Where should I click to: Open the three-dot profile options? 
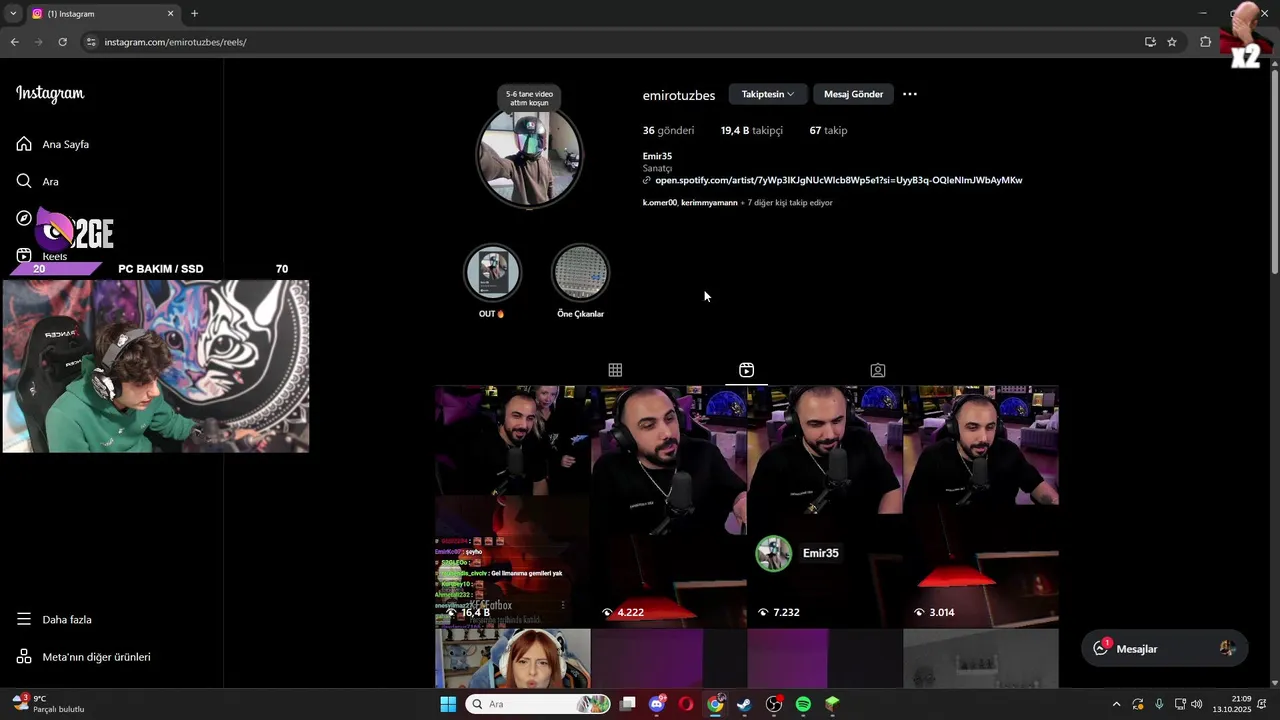click(910, 94)
